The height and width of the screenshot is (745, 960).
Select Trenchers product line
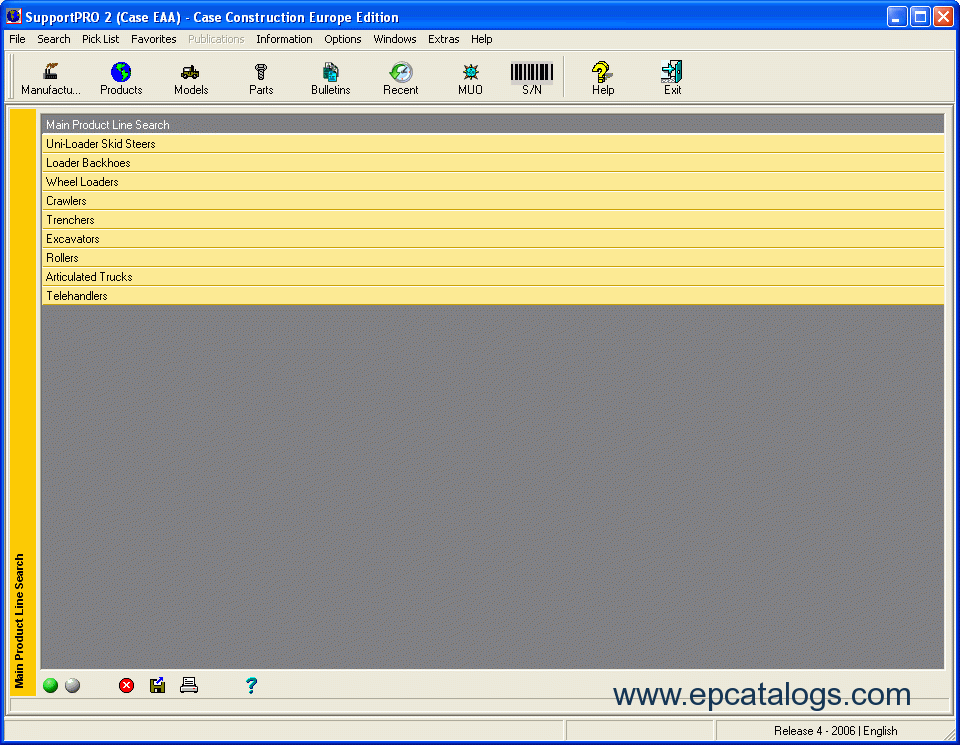(x=493, y=220)
